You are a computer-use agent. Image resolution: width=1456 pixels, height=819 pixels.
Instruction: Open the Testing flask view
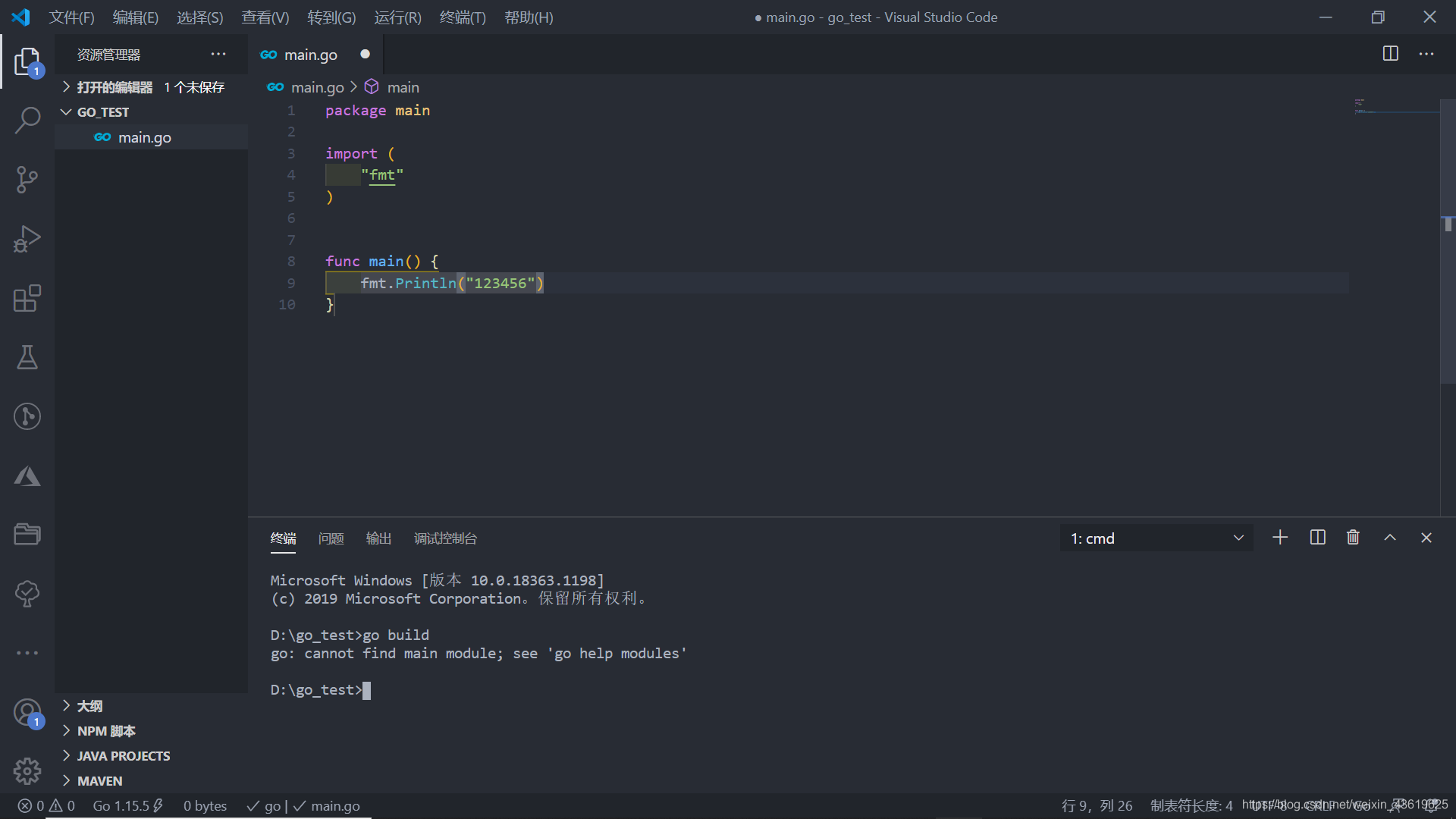coord(27,357)
